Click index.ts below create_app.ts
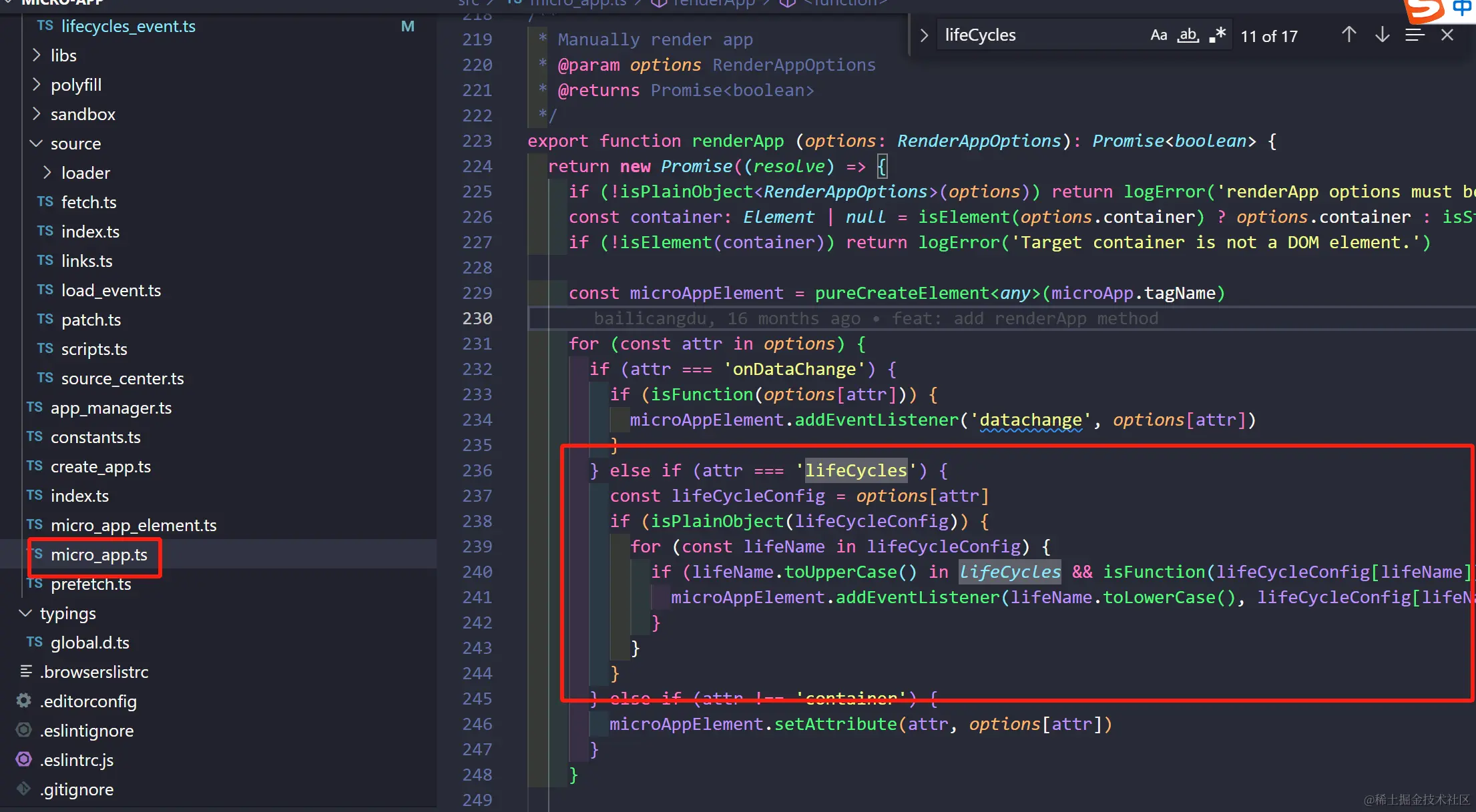The width and height of the screenshot is (1476, 812). pyautogui.click(x=79, y=496)
